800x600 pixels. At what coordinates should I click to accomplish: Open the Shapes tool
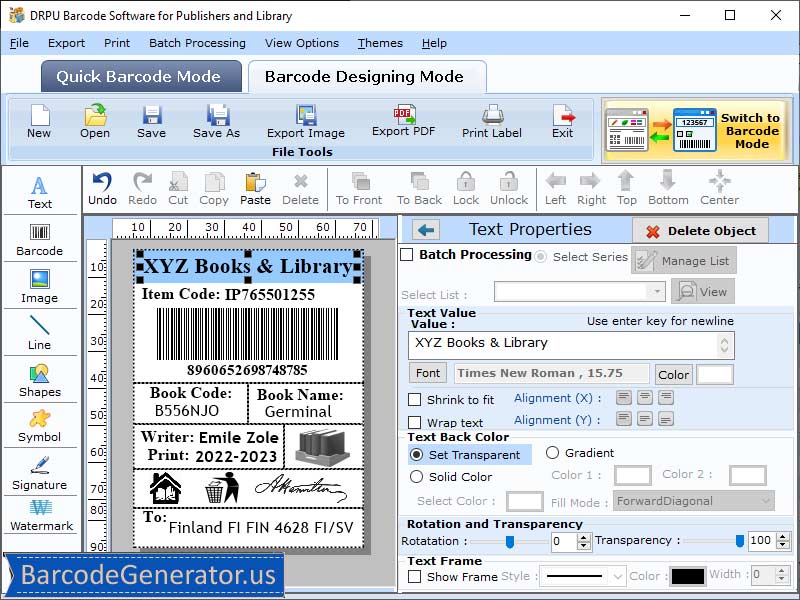click(39, 380)
